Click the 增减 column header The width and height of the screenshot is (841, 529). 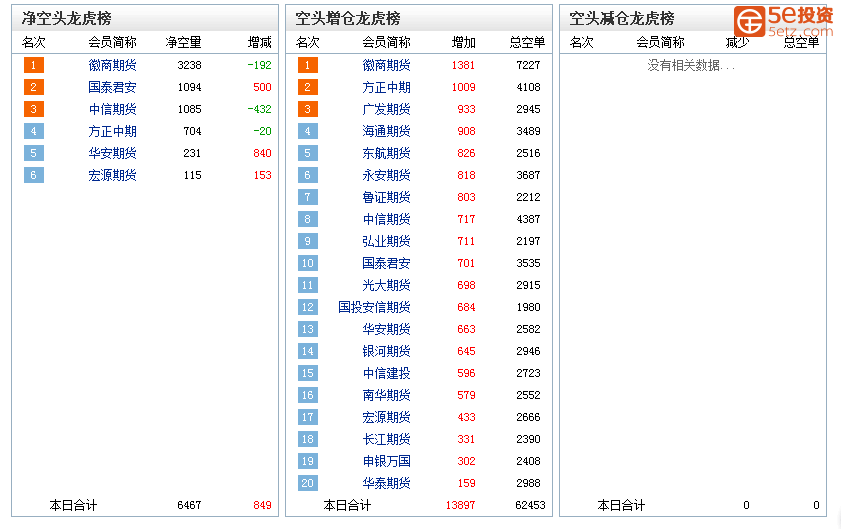click(260, 42)
